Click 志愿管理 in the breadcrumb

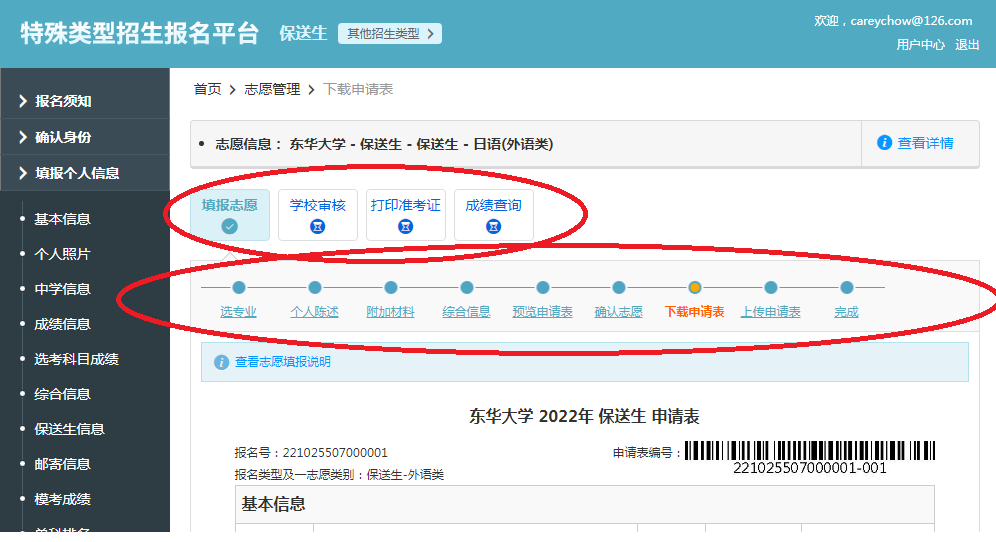(272, 89)
